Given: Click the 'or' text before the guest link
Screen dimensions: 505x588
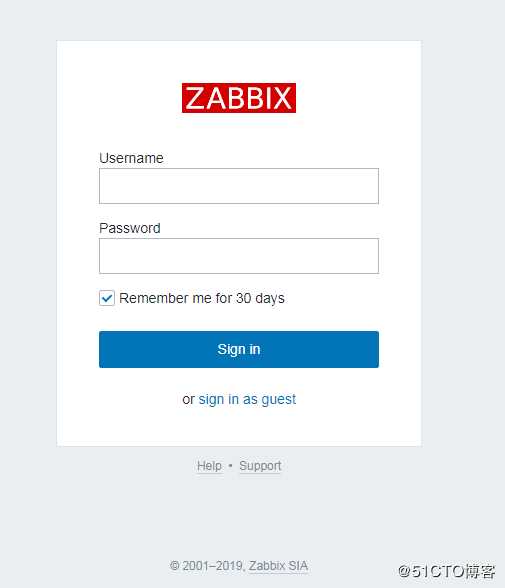Looking at the screenshot, I should coord(188,400).
